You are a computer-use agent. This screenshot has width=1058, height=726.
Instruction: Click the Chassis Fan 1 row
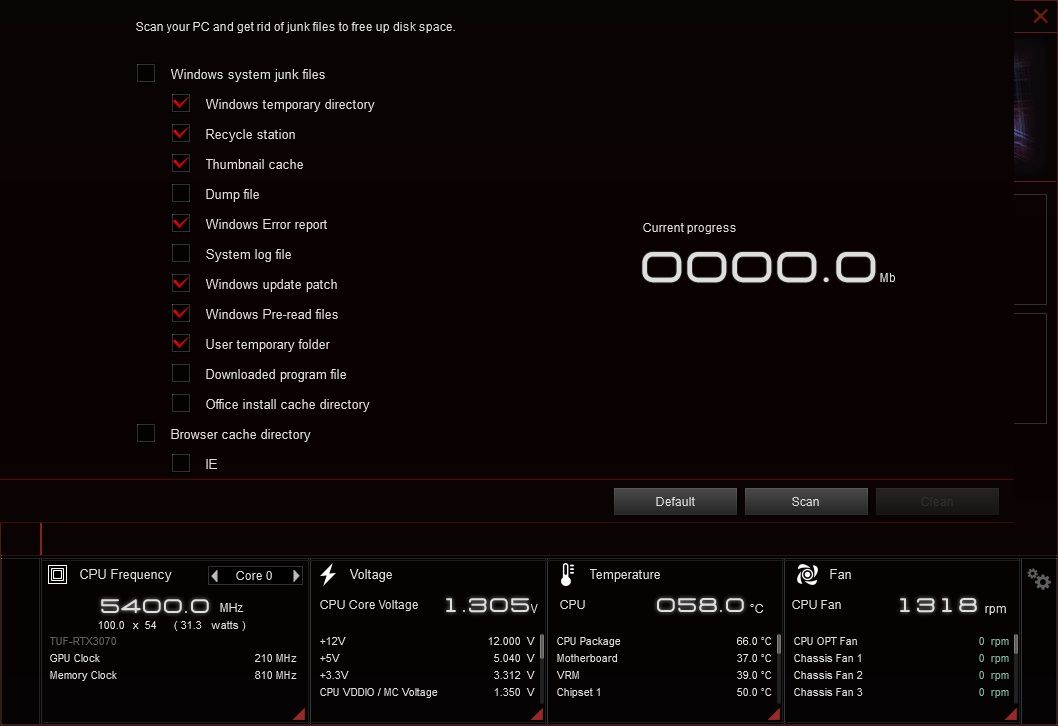901,658
